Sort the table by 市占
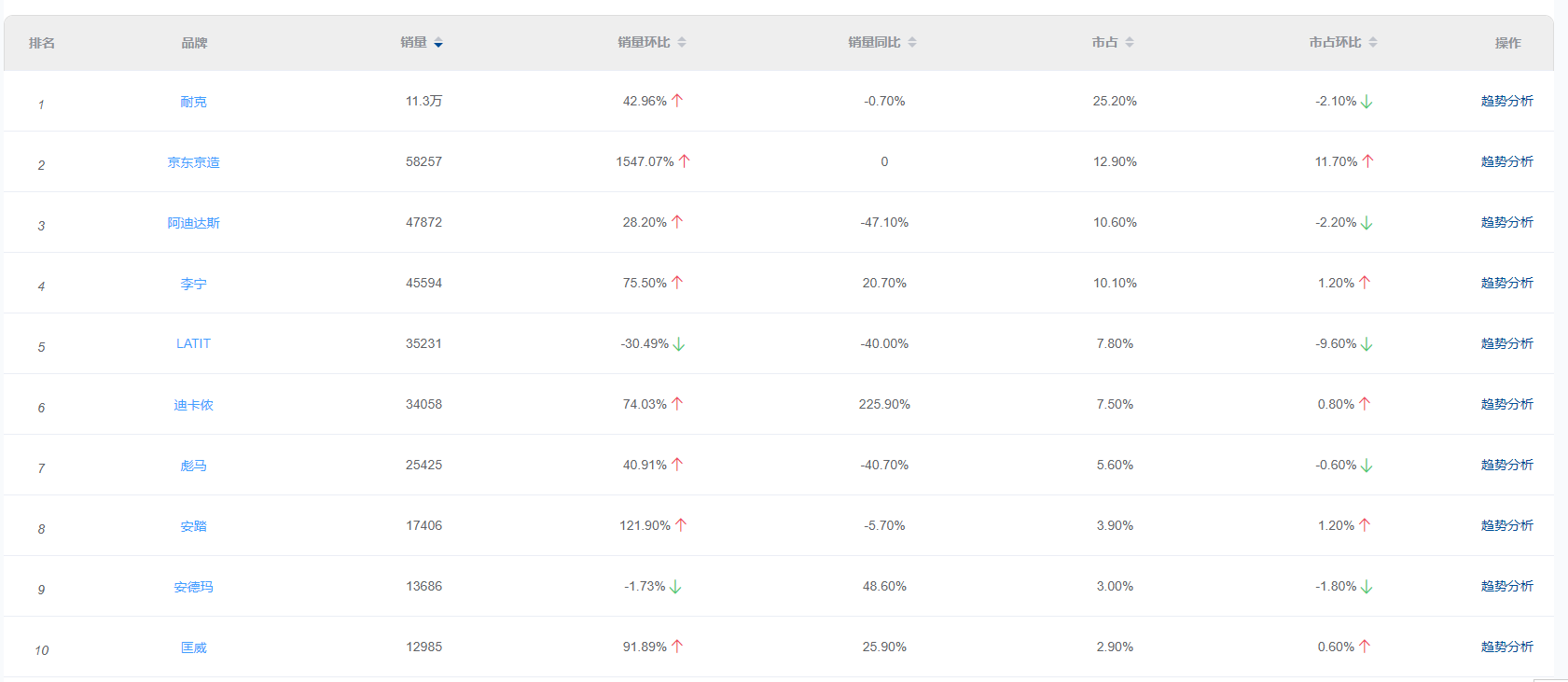1568x682 pixels. 1130,43
